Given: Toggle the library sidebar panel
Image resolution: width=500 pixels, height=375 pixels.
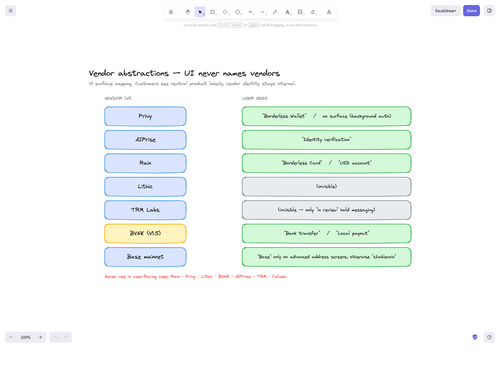Looking at the screenshot, I should pyautogui.click(x=489, y=11).
